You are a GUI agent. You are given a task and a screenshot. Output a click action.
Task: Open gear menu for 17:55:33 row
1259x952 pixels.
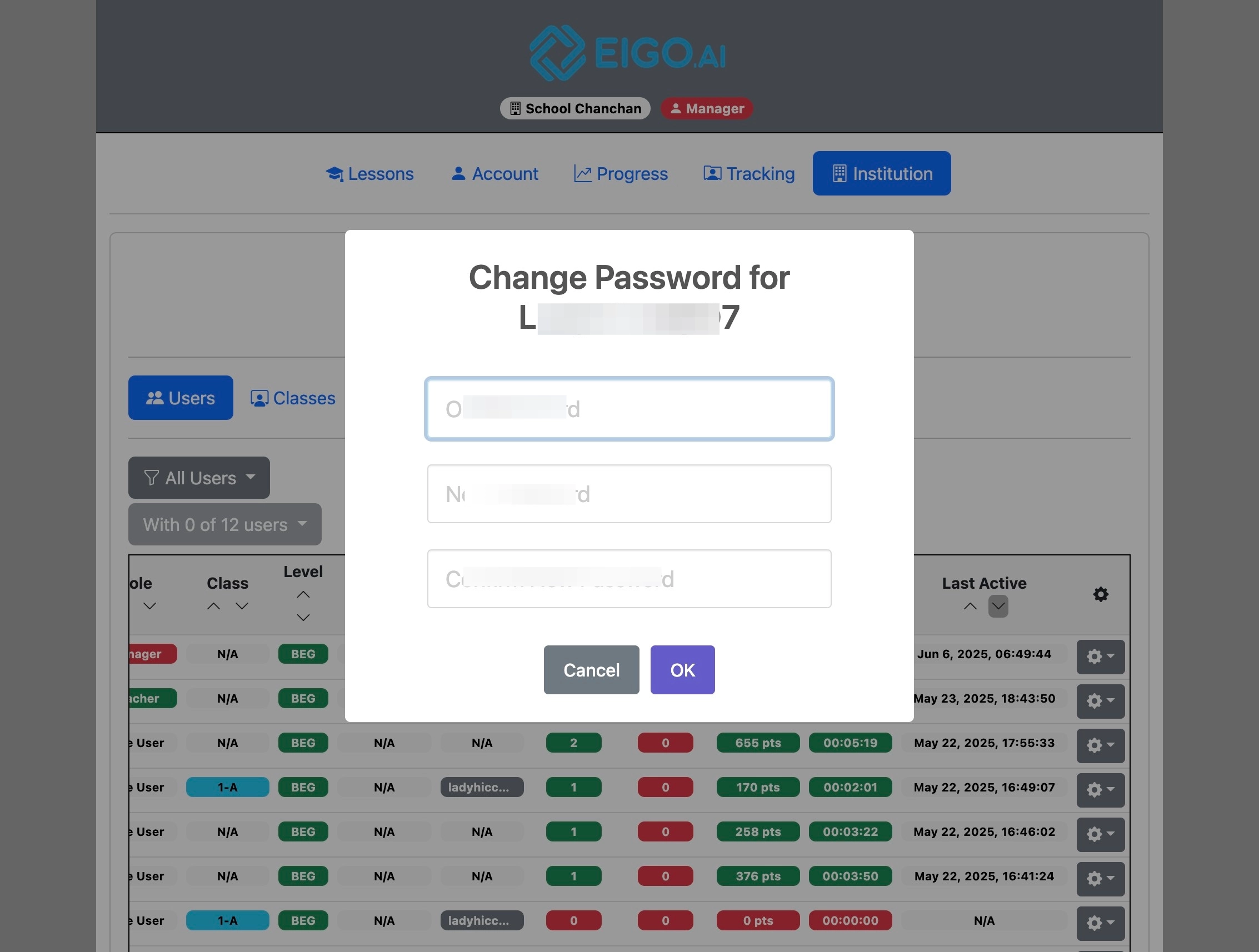[x=1101, y=745]
